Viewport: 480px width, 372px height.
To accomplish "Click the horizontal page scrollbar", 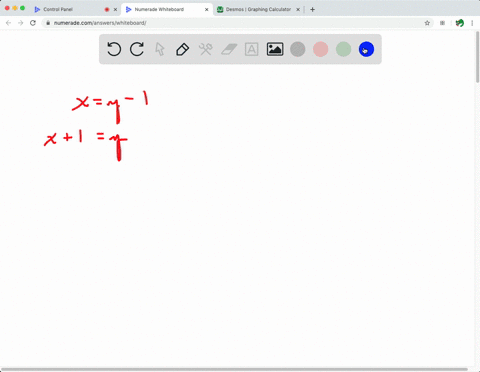I will click(x=235, y=369).
